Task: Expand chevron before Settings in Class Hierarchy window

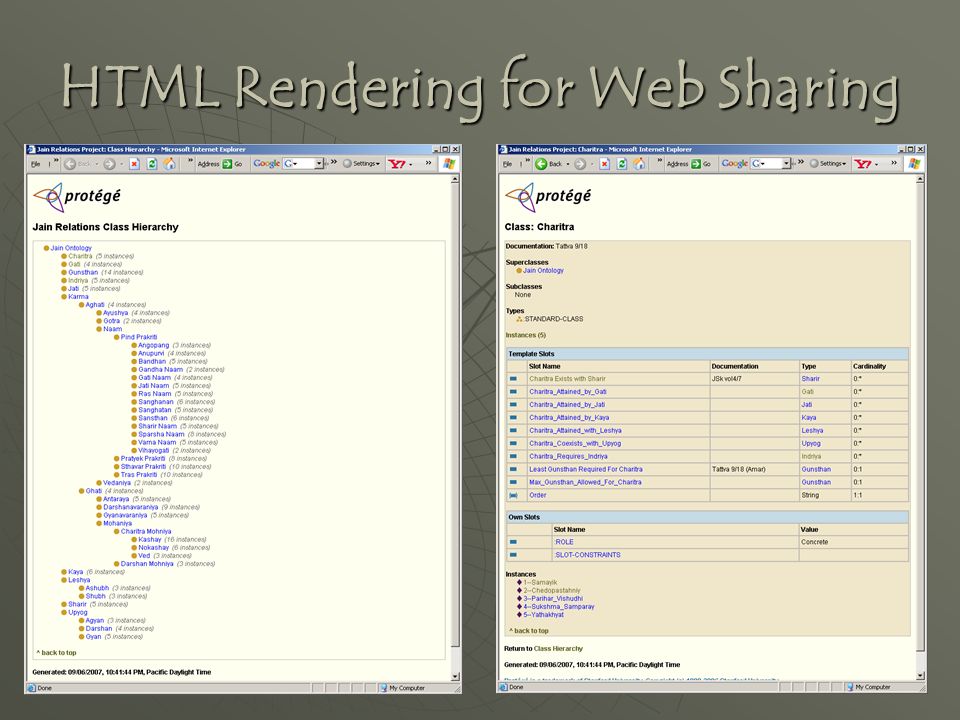Action: pyautogui.click(x=334, y=162)
